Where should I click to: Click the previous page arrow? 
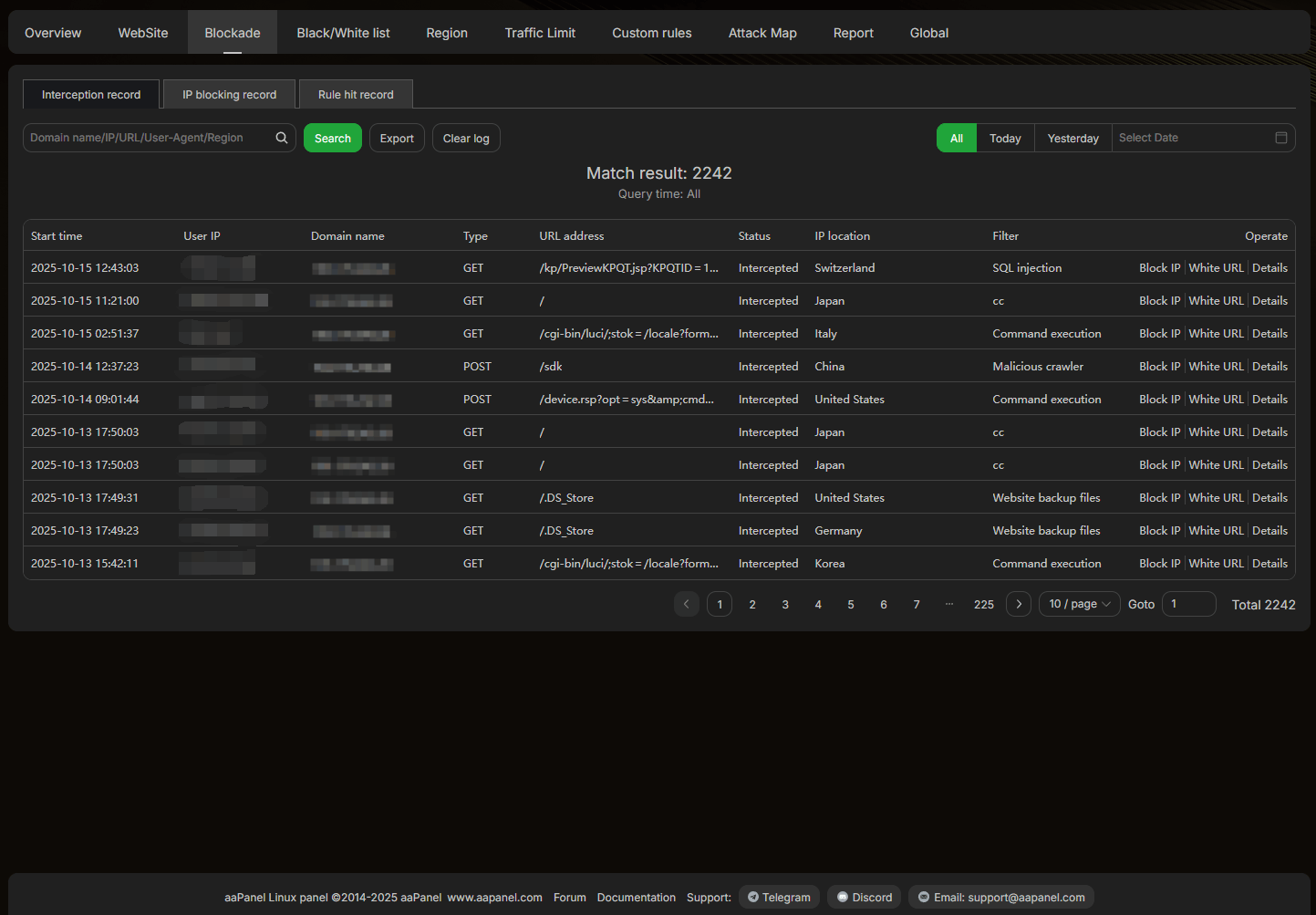[687, 604]
